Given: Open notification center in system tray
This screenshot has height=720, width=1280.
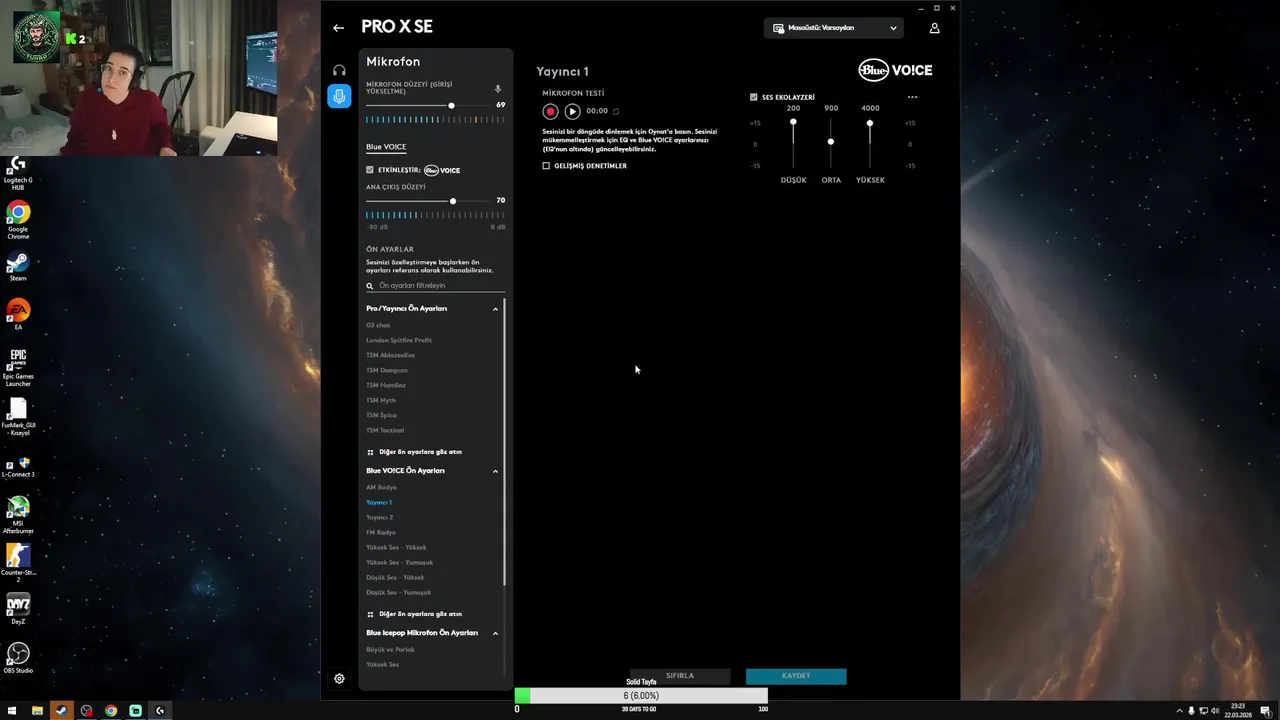Looking at the screenshot, I should 1265,711.
